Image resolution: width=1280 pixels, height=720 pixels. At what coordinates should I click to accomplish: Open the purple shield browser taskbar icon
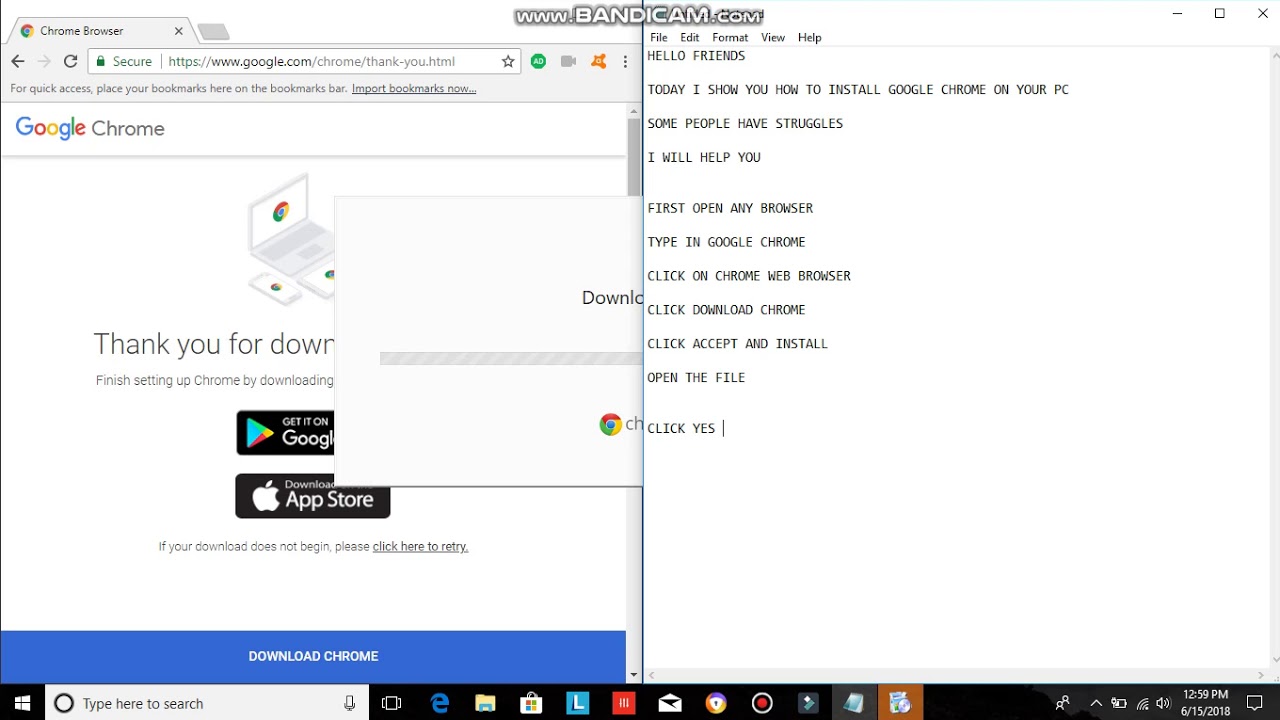tap(716, 703)
